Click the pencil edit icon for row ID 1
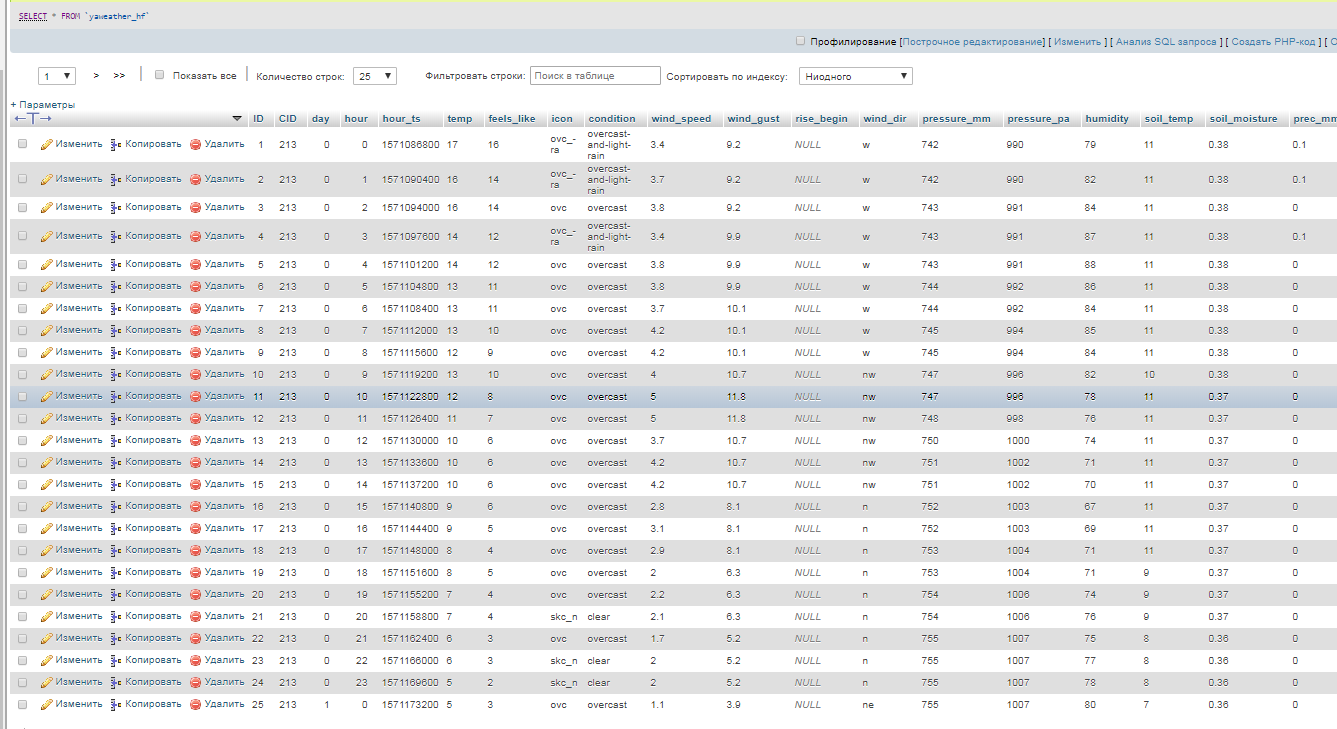The width and height of the screenshot is (1337, 729). click(46, 144)
